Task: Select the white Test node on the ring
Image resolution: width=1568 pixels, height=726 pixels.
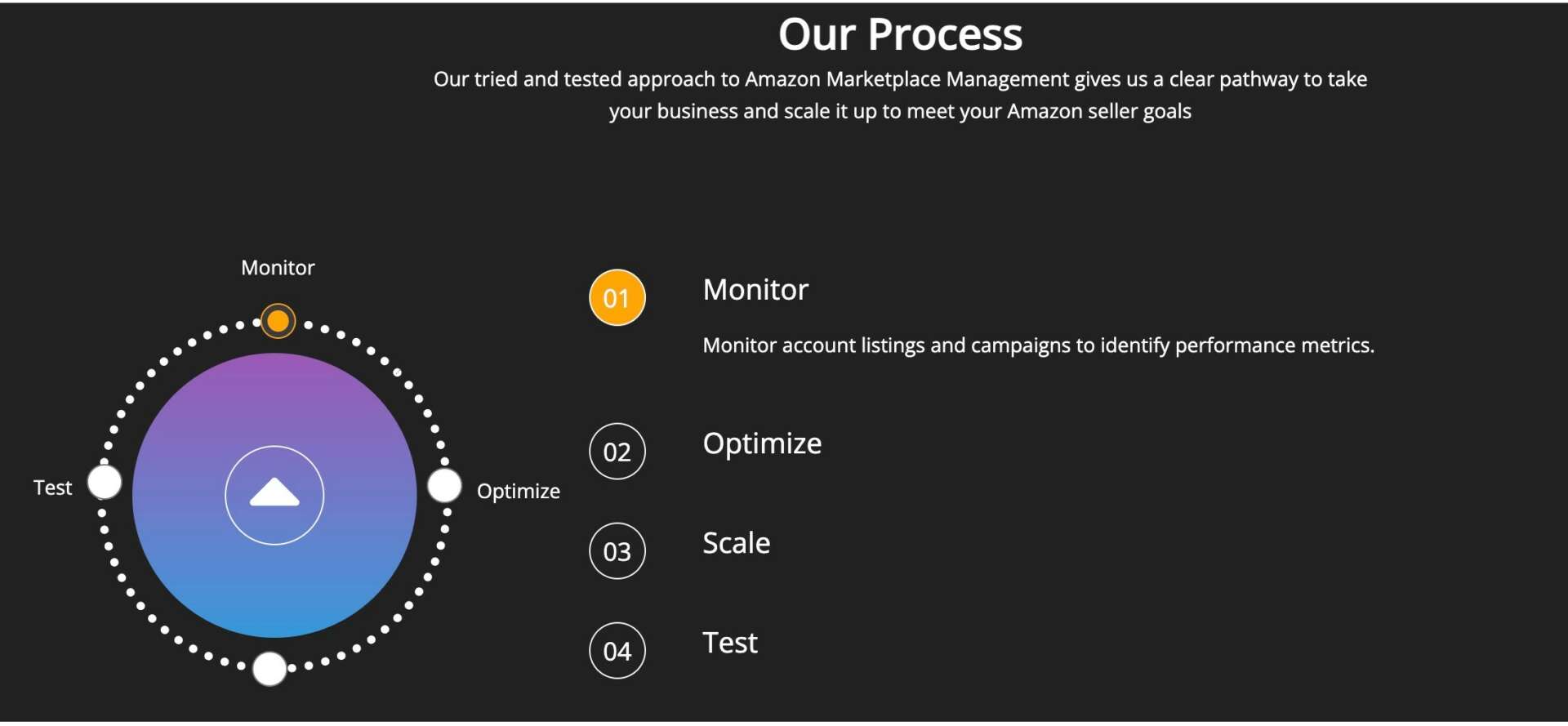Action: pyautogui.click(x=105, y=482)
